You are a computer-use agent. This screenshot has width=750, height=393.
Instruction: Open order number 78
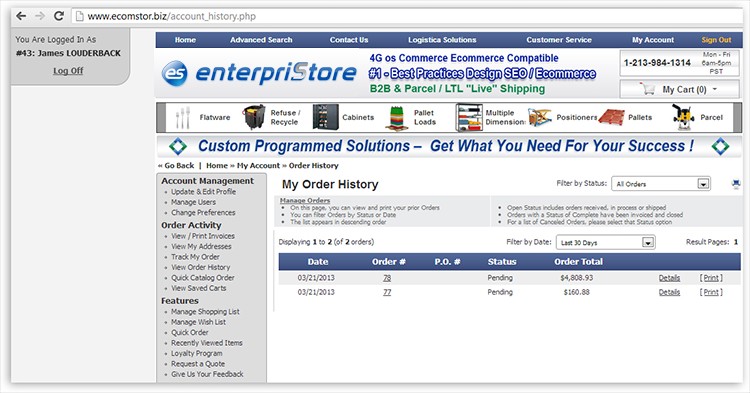[387, 278]
